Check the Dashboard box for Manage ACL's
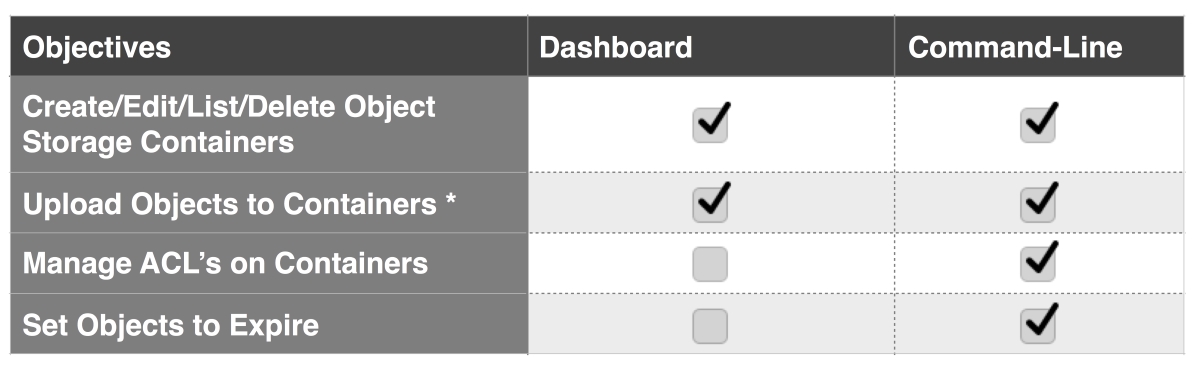 710,264
